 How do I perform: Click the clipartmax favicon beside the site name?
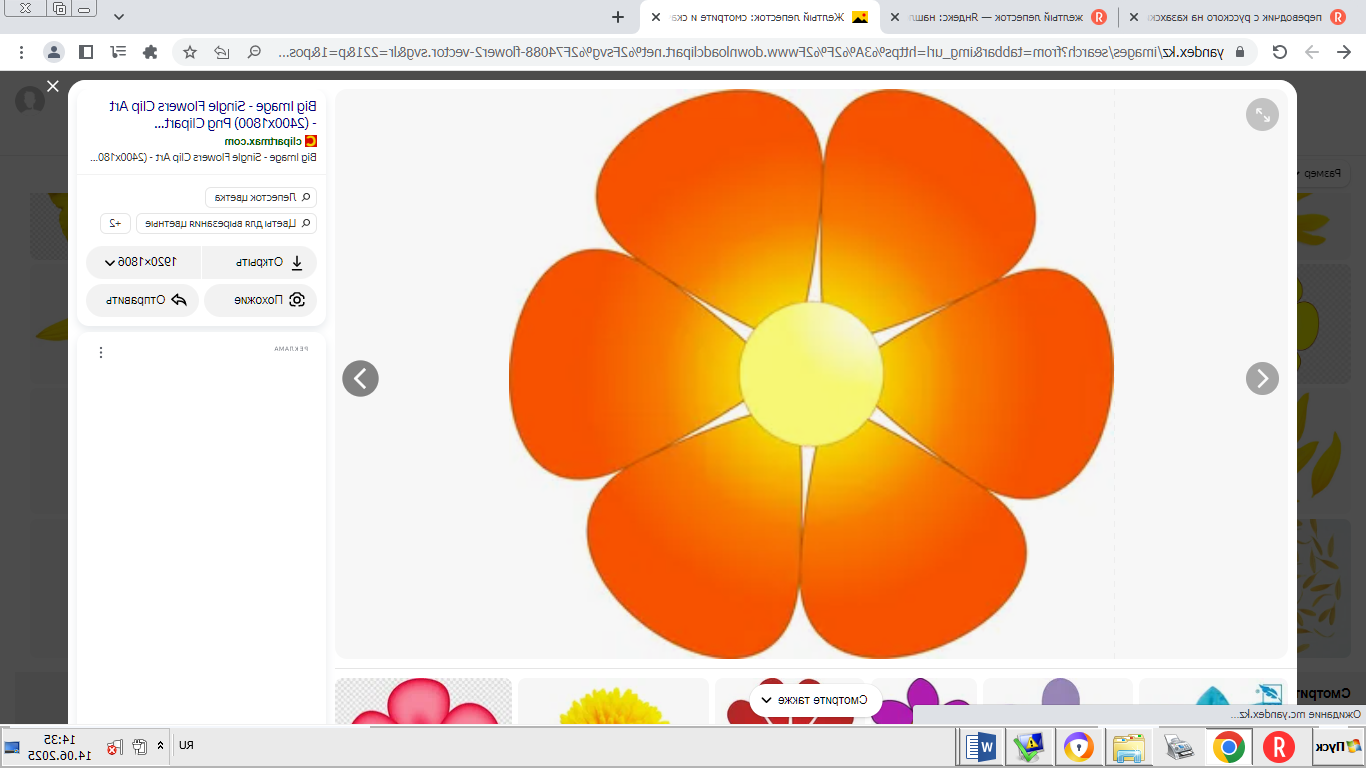[x=310, y=141]
